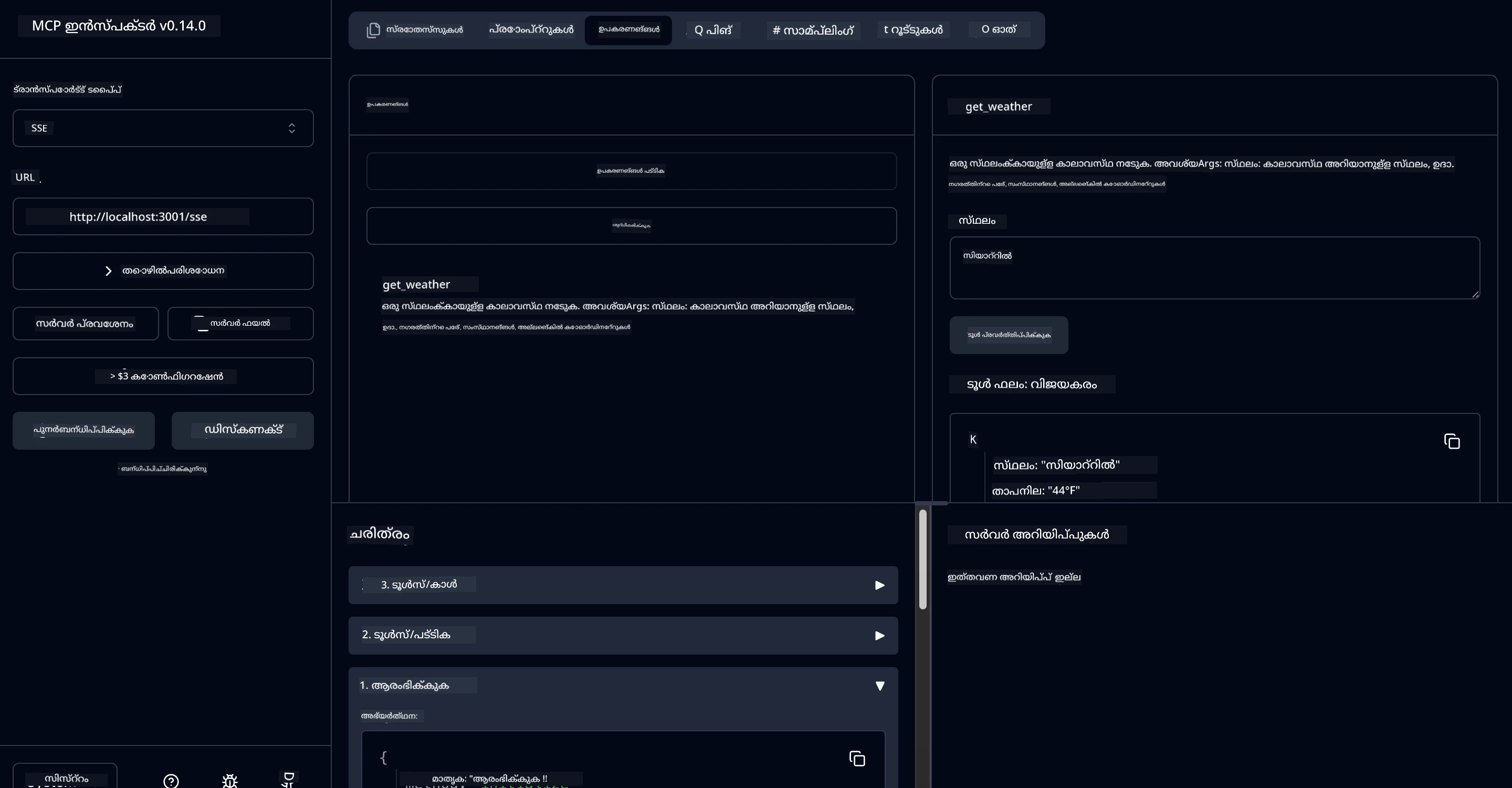Expand the 2. ടൂൾസ്/പട്ടിക history entry
Viewport: 1512px width, 788px height.
623,635
